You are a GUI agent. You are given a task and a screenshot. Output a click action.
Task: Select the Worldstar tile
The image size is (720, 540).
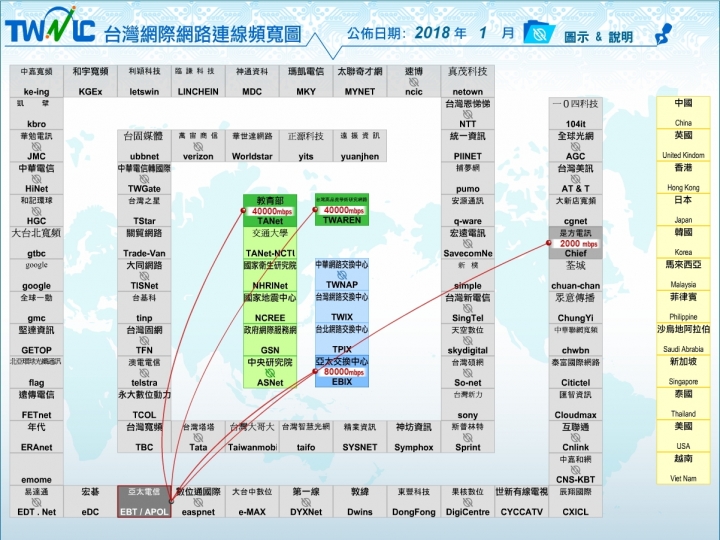coord(252,146)
